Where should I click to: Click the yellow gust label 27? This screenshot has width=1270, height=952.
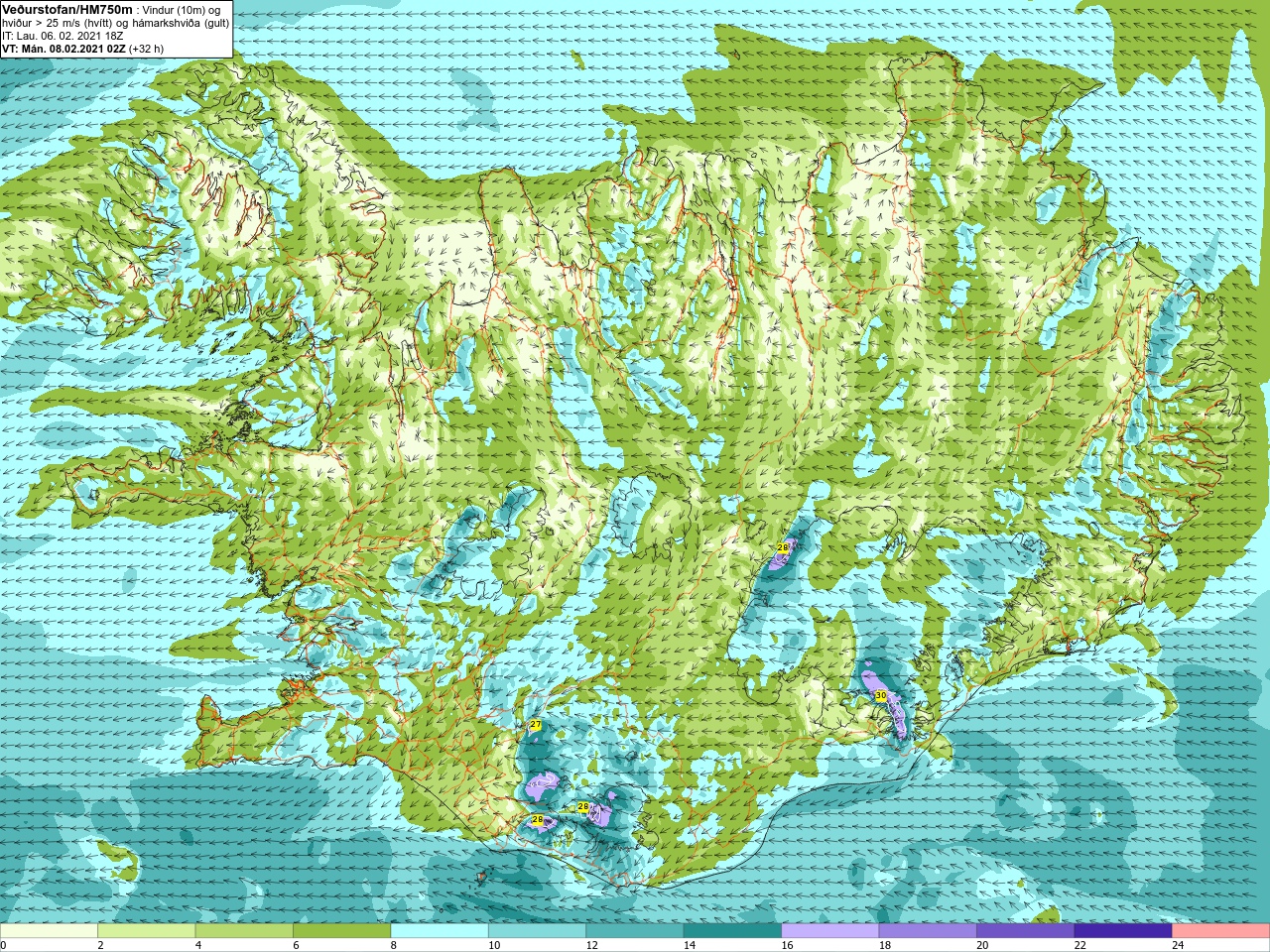click(x=535, y=726)
